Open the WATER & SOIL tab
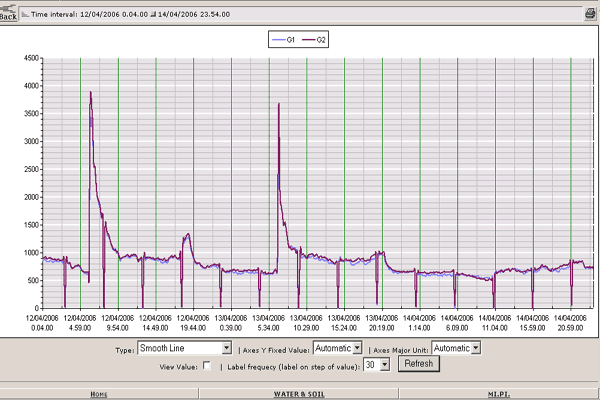Viewport: 600px width, 400px height. [299, 394]
